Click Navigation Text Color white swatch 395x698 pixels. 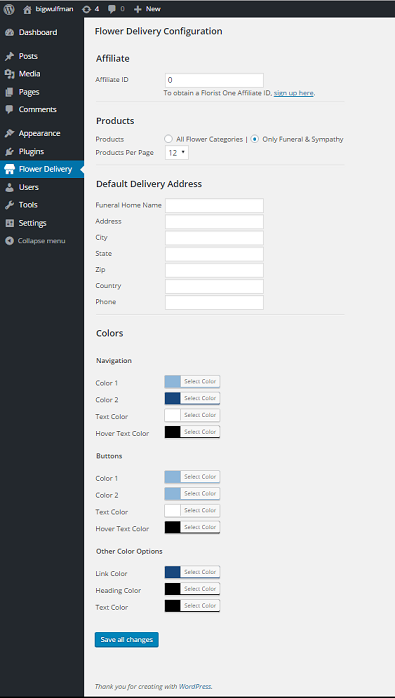coord(173,415)
